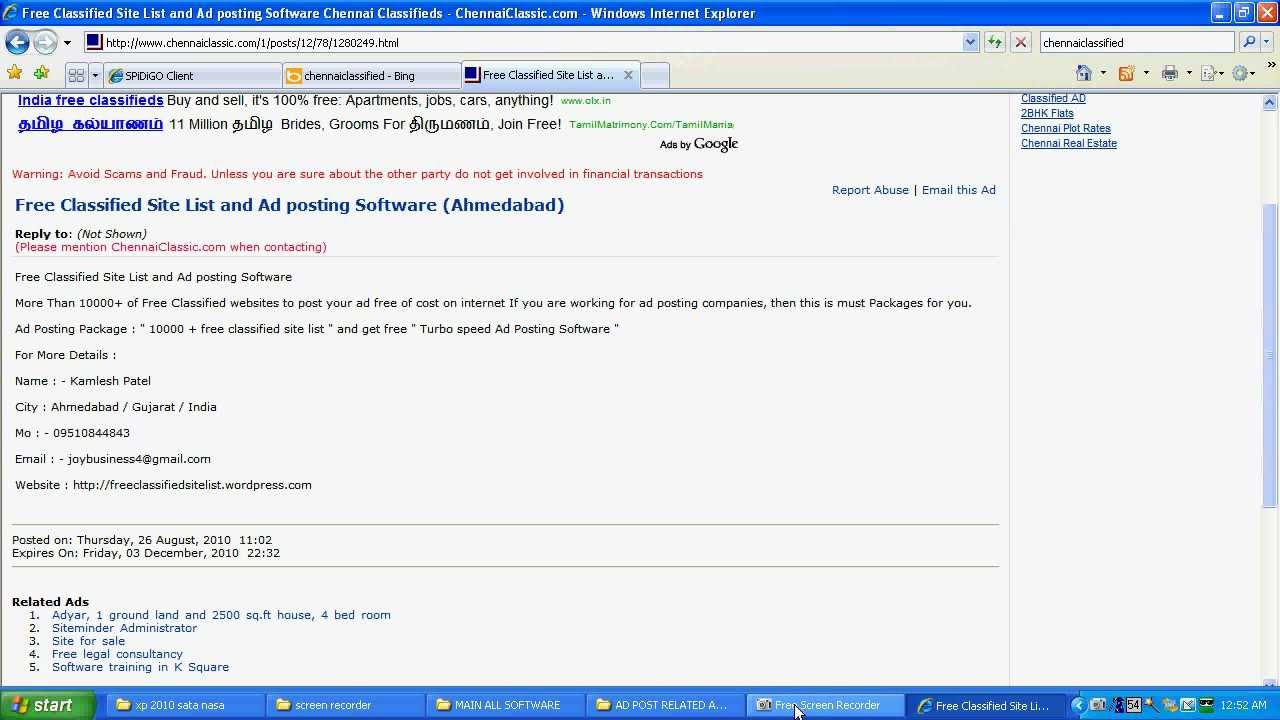Click the Home page icon
This screenshot has height=720, width=1280.
tap(1083, 73)
